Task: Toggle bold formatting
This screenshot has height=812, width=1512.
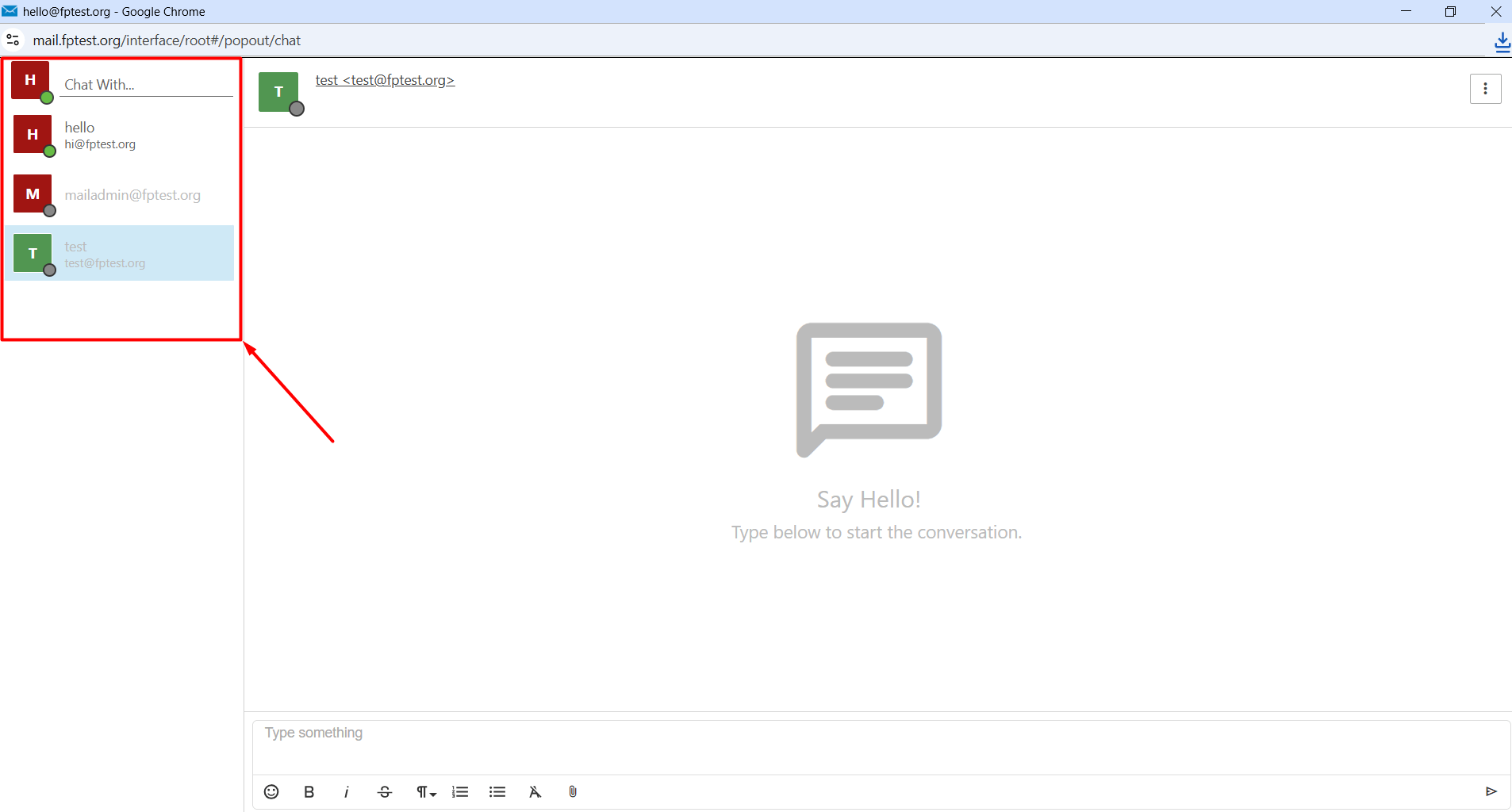Action: point(309,791)
